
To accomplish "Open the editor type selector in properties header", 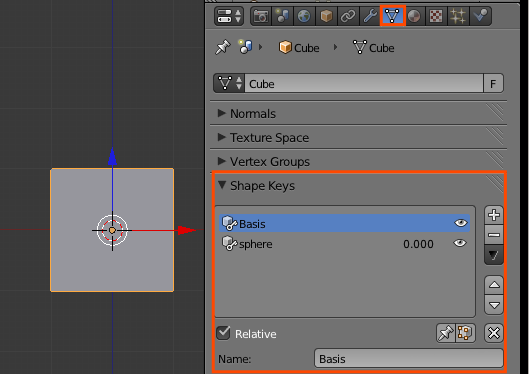I will pyautogui.click(x=229, y=16).
